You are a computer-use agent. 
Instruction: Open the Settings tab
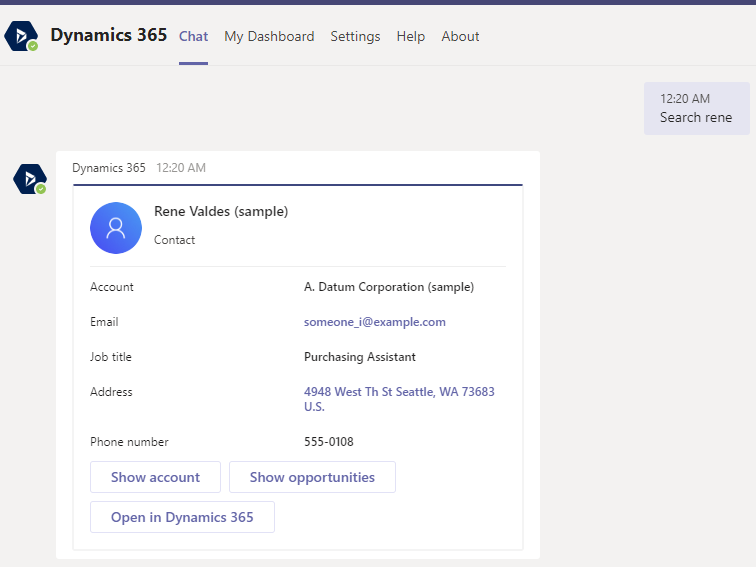coord(355,36)
